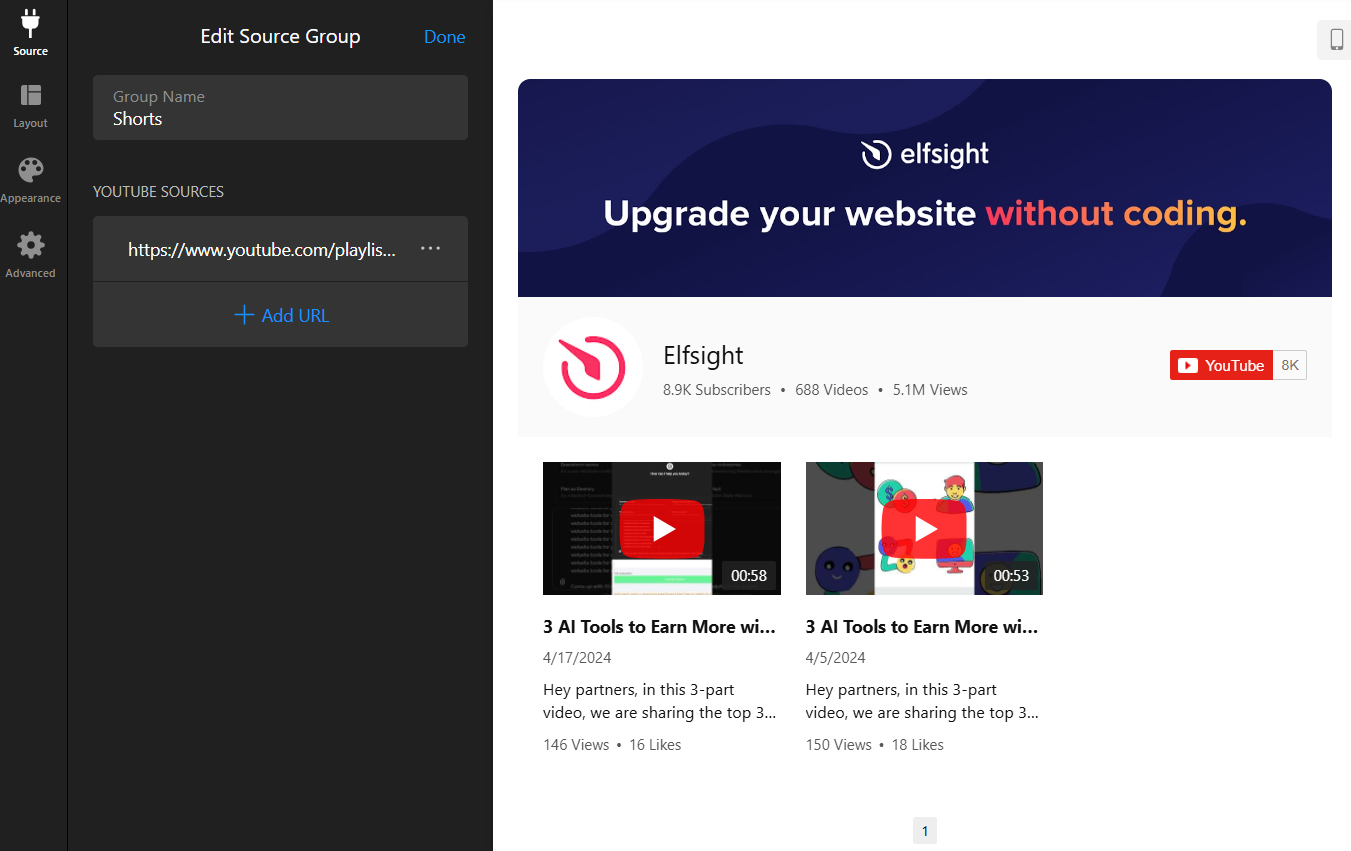Image resolution: width=1351 pixels, height=851 pixels.
Task: Click the 4/17/2024 date text
Action: [577, 658]
